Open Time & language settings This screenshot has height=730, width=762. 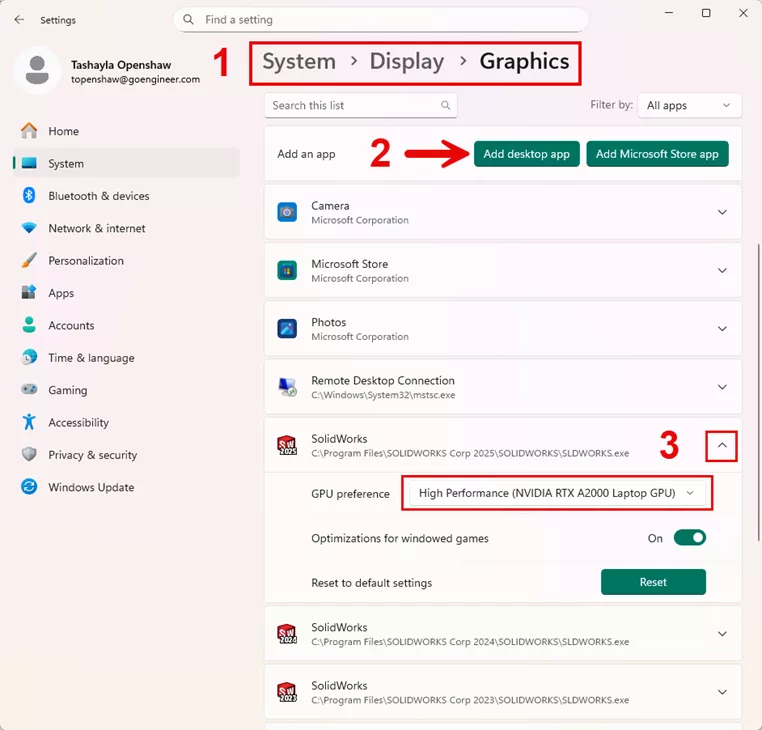[x=126, y=358]
